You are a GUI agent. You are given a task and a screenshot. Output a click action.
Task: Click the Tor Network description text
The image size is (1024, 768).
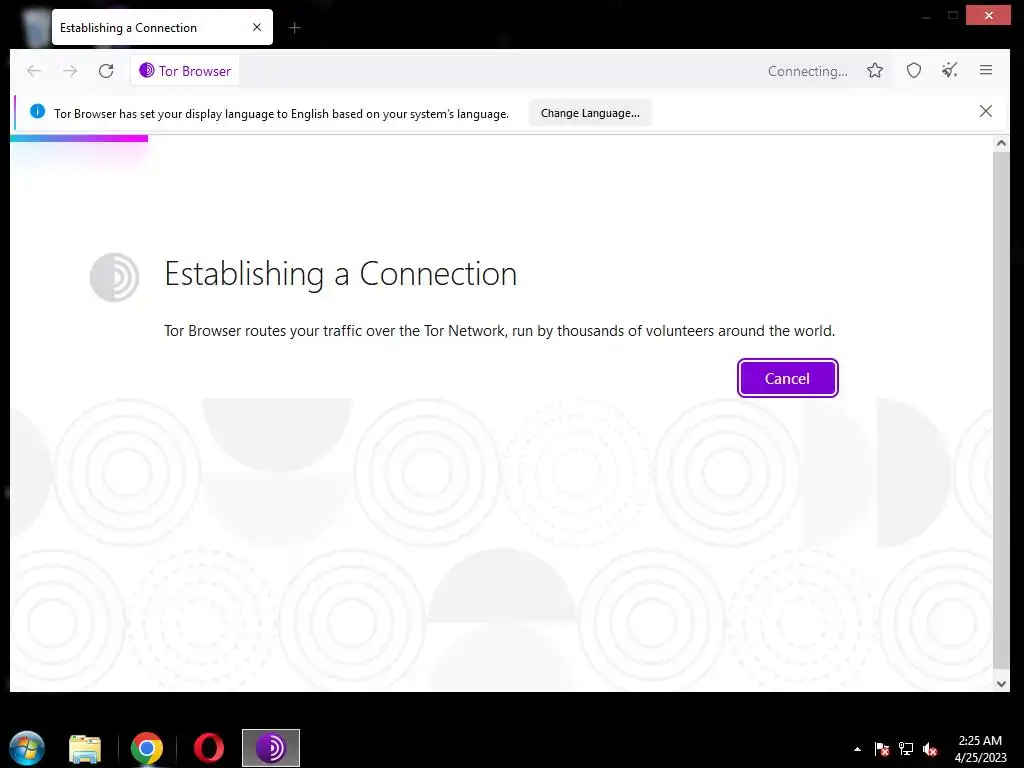point(499,331)
